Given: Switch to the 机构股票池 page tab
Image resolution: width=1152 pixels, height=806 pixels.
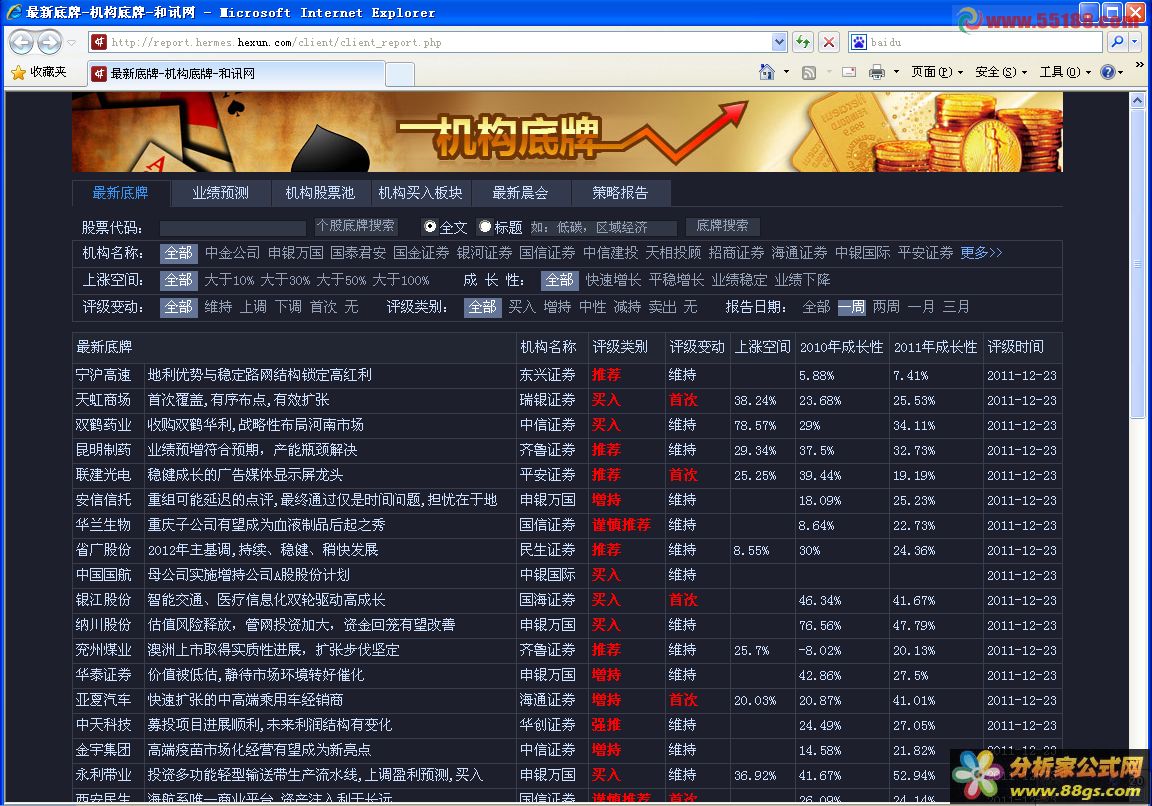Looking at the screenshot, I should (320, 193).
